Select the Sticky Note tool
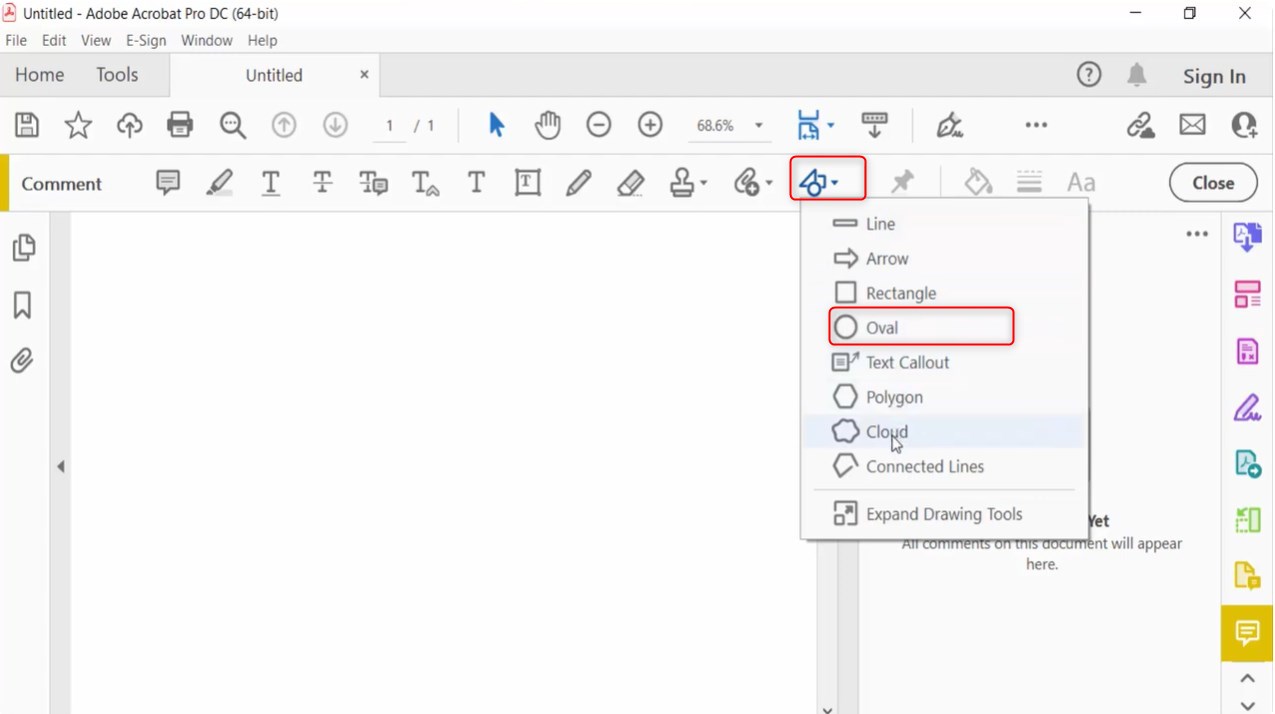 [167, 183]
